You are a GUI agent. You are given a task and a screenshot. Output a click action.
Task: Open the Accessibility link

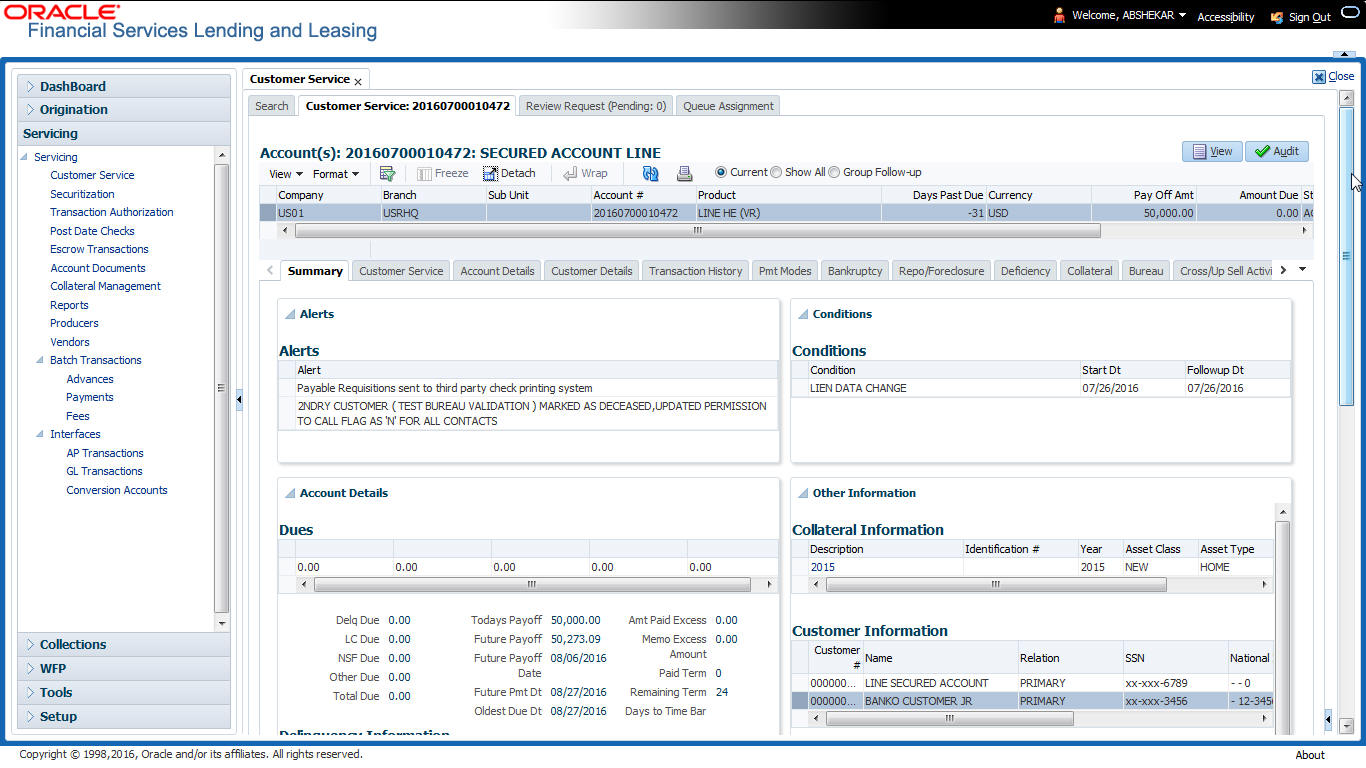(1226, 17)
